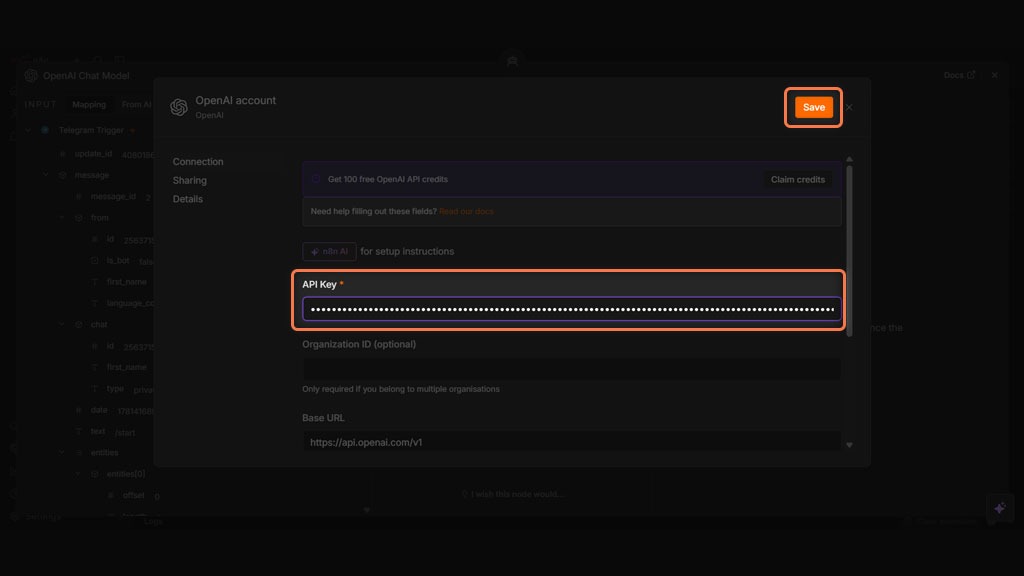Viewport: 1024px width, 576px height.
Task: Select offset field in input tree
Action: (133, 495)
